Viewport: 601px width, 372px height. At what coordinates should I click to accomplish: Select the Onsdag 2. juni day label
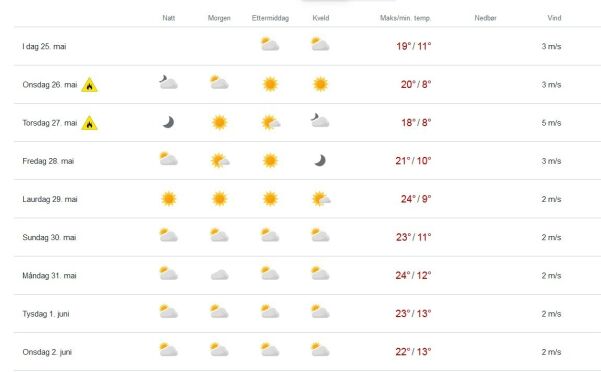[47, 352]
